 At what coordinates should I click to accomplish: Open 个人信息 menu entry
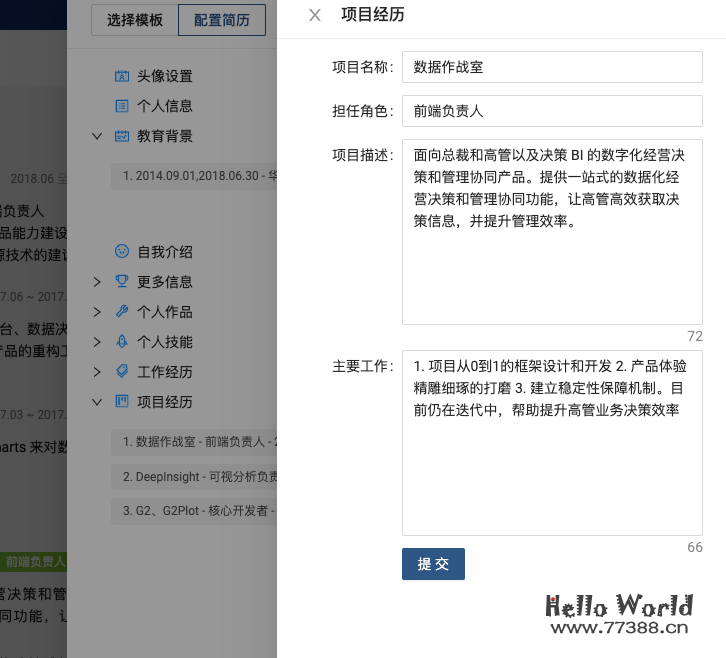(x=164, y=106)
